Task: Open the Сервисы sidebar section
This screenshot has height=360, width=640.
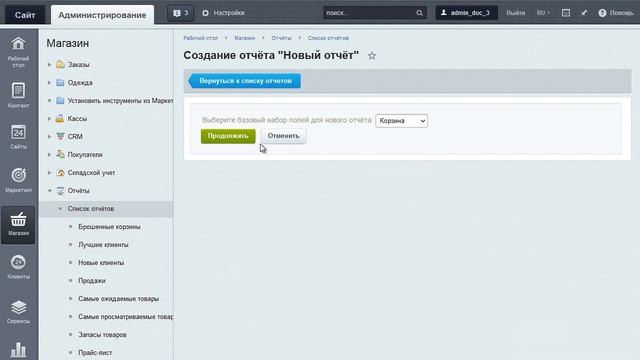Action: tap(18, 311)
